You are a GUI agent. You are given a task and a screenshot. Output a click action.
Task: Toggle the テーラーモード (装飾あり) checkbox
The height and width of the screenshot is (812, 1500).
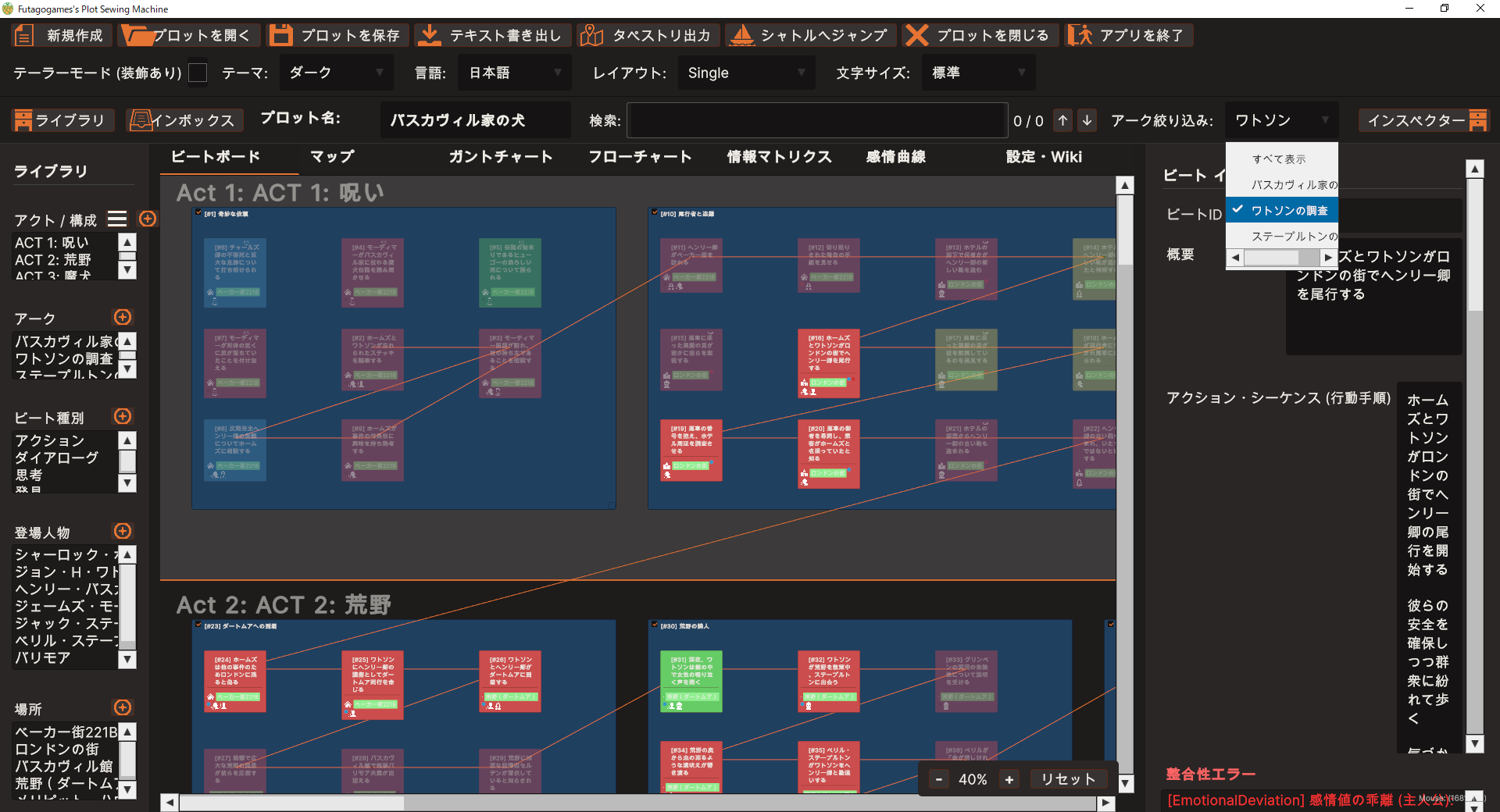pos(198,73)
